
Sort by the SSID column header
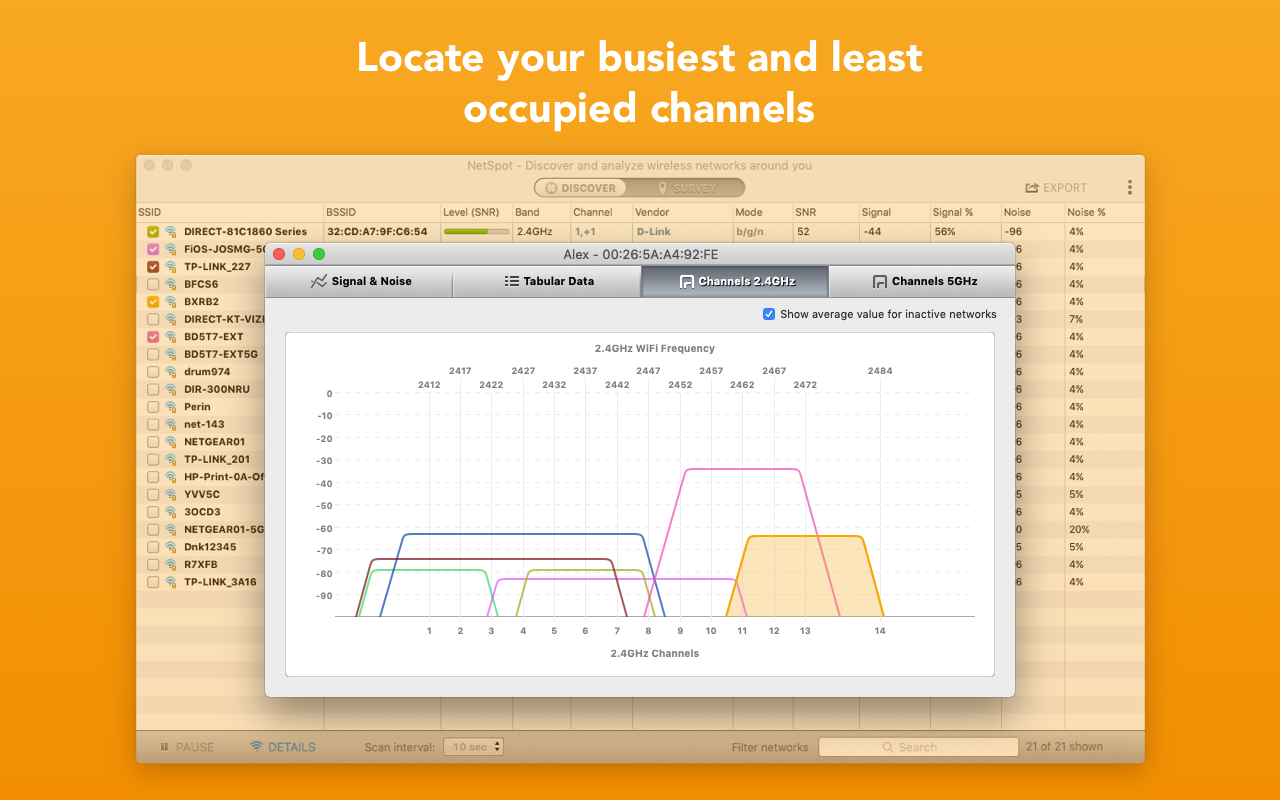point(230,213)
